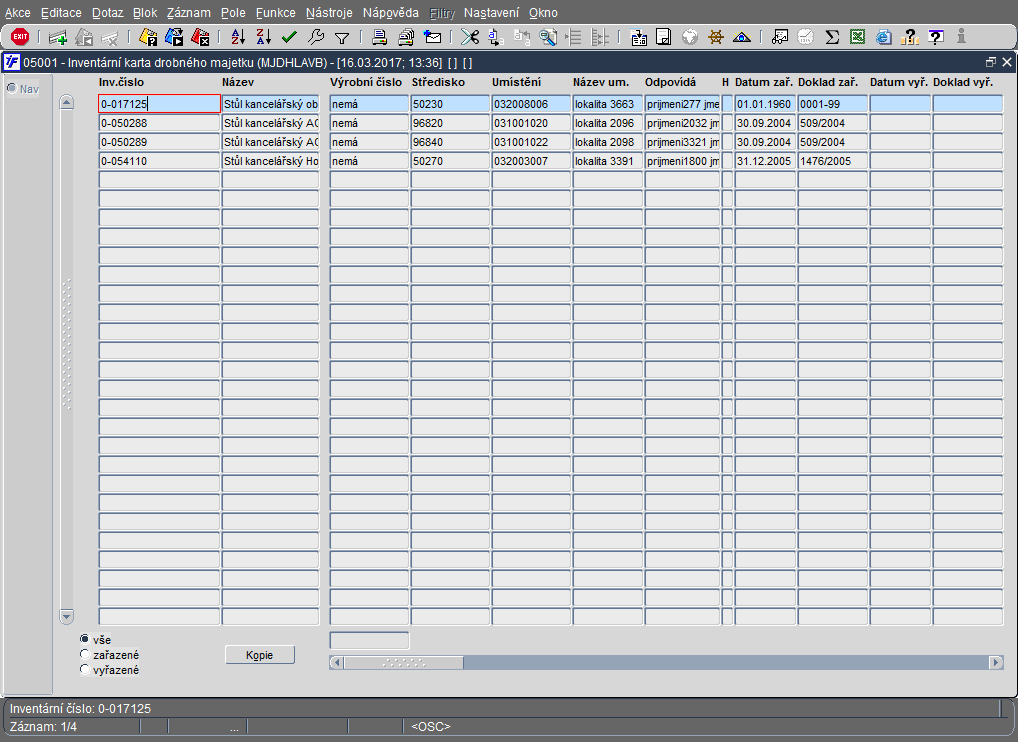Screen dimensions: 1018x742
Task: Click the binoculars chart icon
Action: tap(780, 37)
